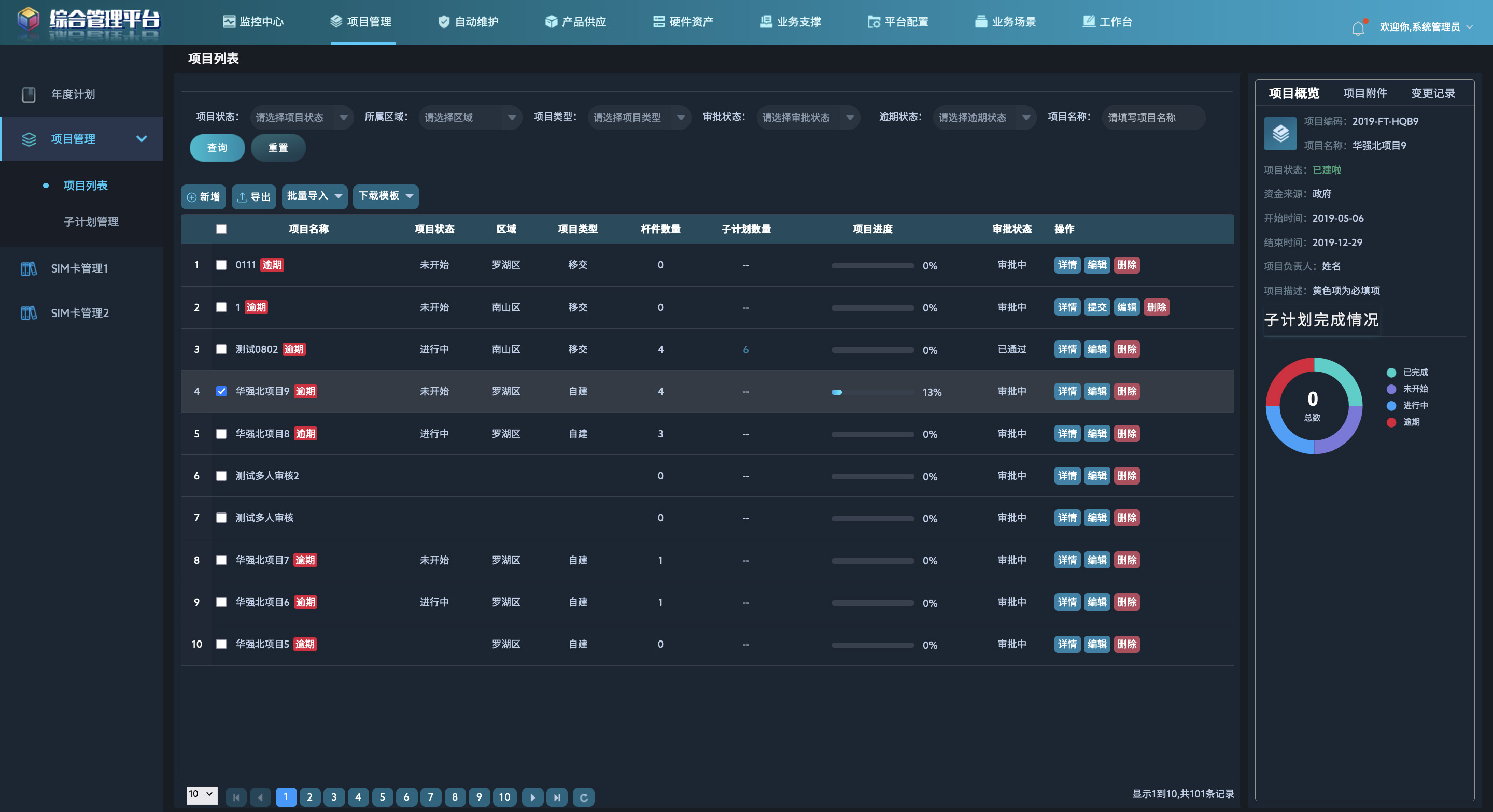The width and height of the screenshot is (1493, 812).
Task: Check the box for 测试多人审核2
Action: 221,476
